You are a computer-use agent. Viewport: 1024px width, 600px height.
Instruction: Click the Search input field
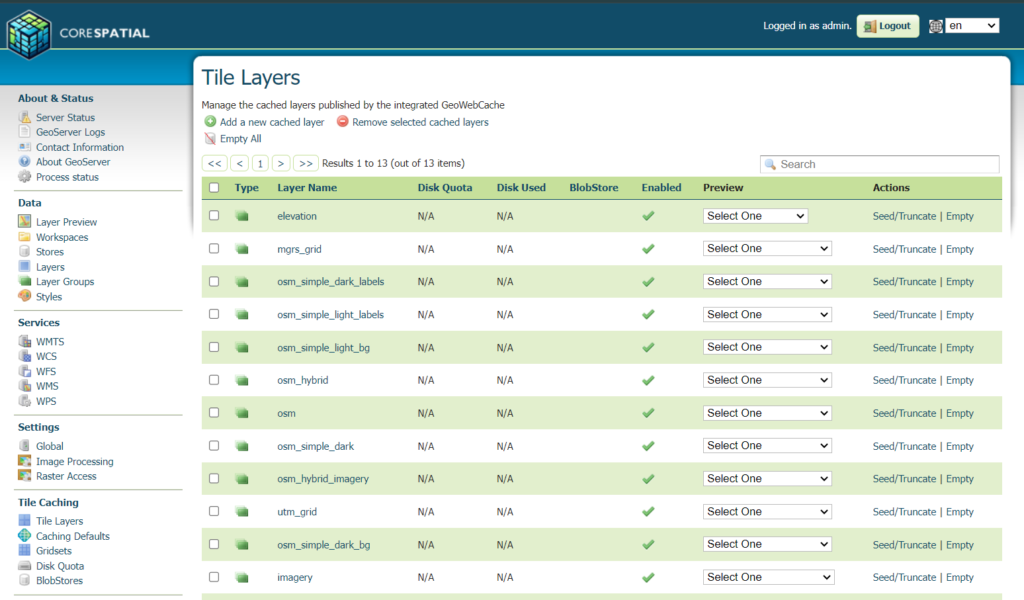coord(880,164)
